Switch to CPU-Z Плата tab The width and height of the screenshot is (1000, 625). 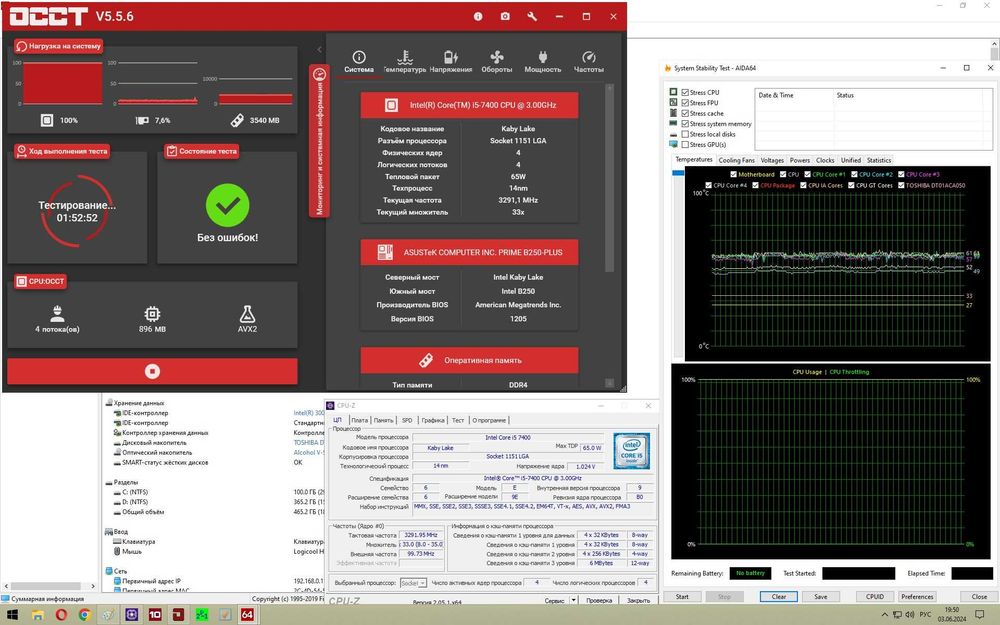pyautogui.click(x=360, y=420)
